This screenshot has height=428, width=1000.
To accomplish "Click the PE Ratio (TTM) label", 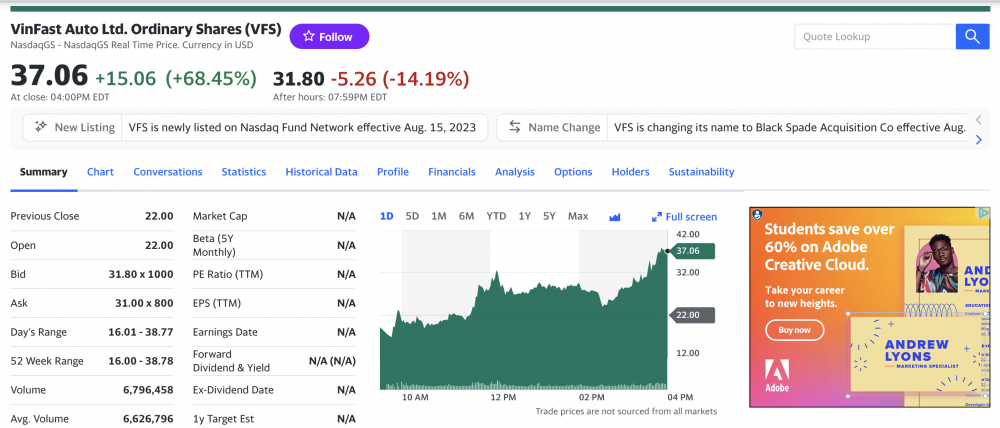I will (228, 274).
